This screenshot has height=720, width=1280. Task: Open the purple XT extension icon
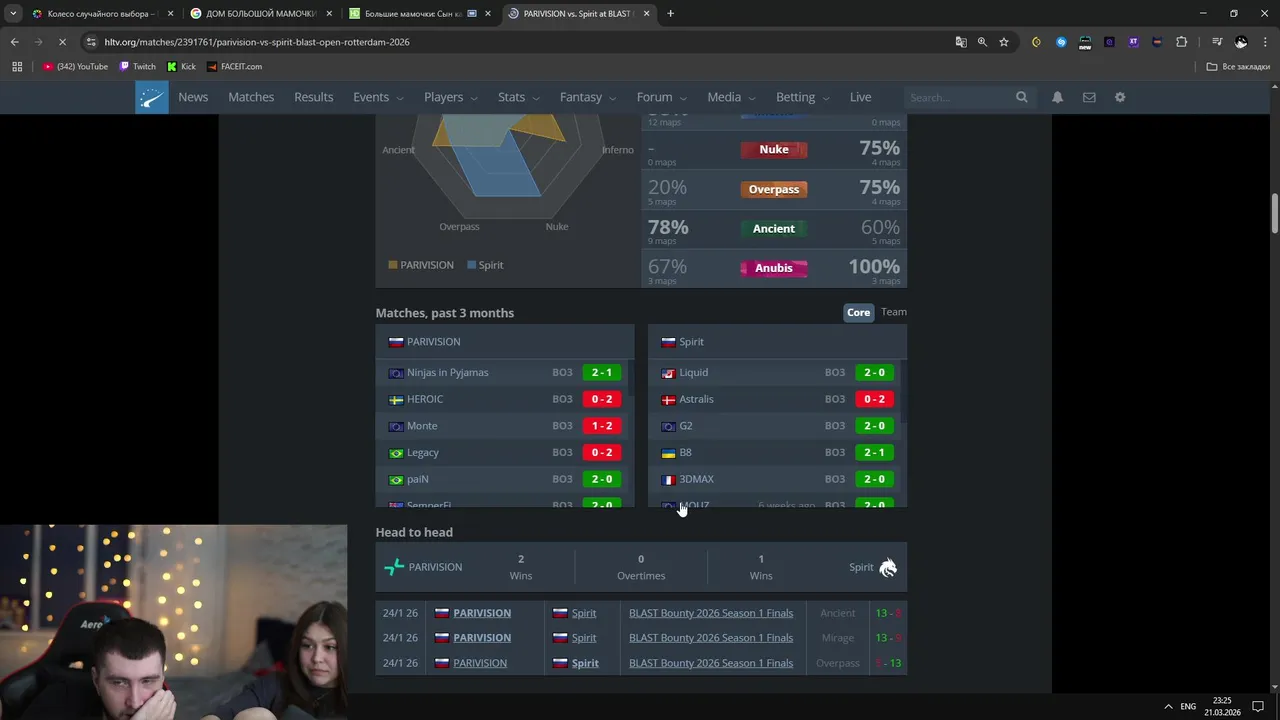[1133, 42]
